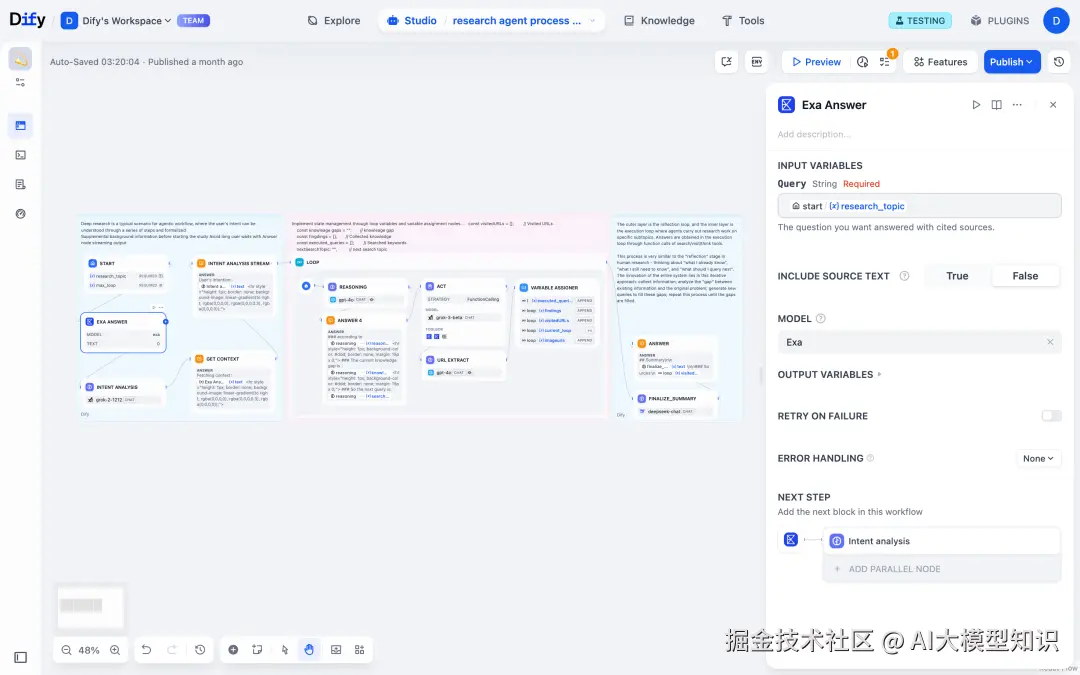Click the app settings sliders icon
The image size is (1080, 675).
click(x=21, y=82)
